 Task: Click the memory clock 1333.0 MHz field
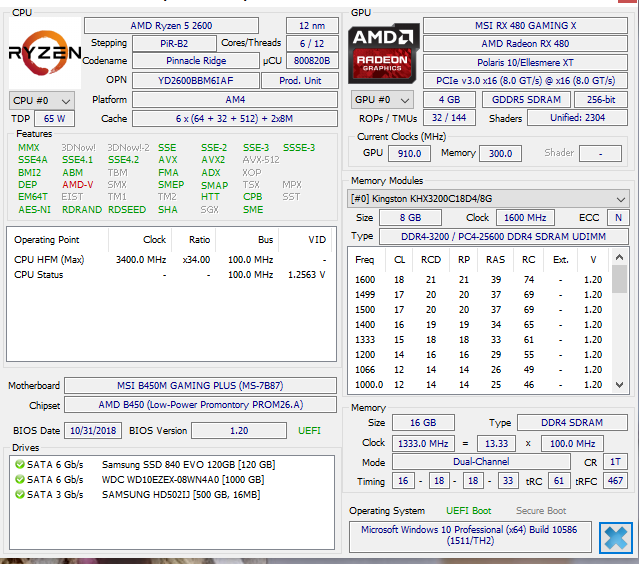[x=423, y=443]
